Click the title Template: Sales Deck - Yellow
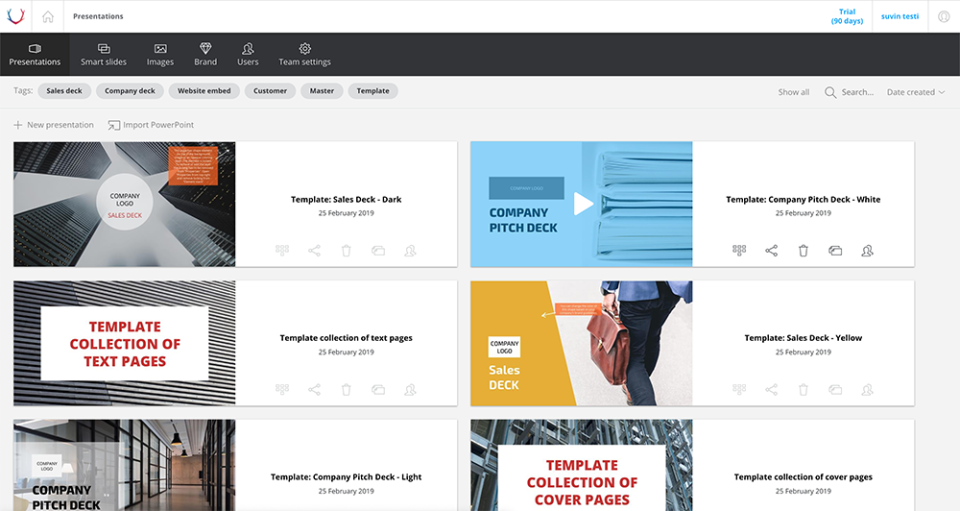This screenshot has height=511, width=960. pyautogui.click(x=803, y=338)
